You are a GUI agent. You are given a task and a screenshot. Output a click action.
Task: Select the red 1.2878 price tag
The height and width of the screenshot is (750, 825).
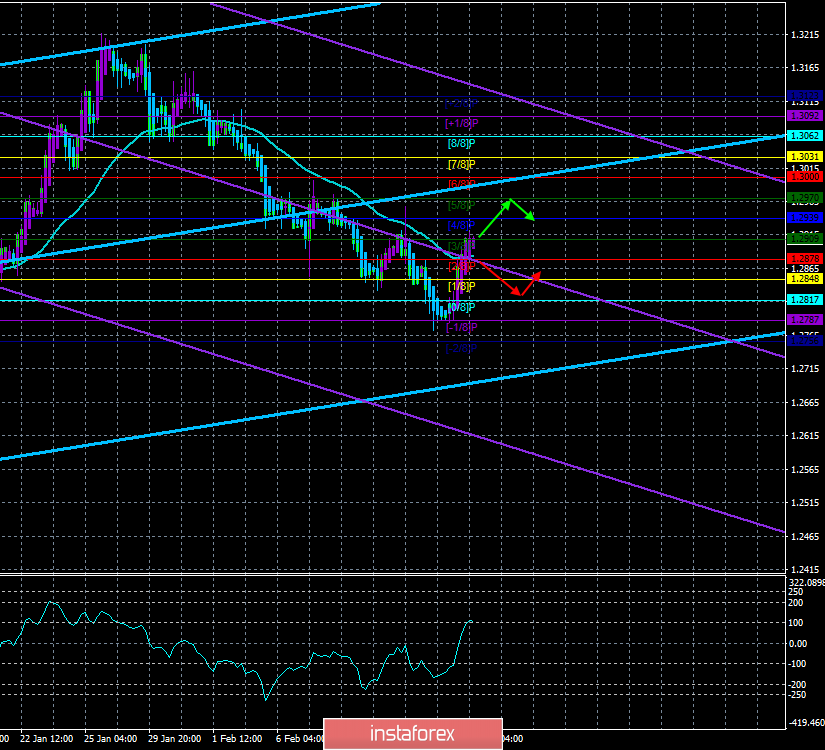click(804, 258)
